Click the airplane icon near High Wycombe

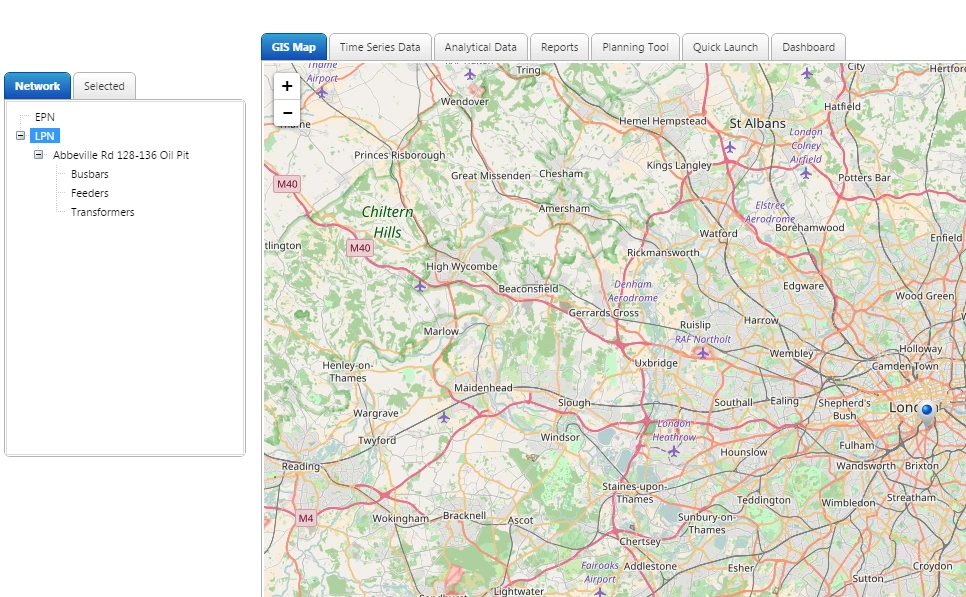[x=420, y=286]
